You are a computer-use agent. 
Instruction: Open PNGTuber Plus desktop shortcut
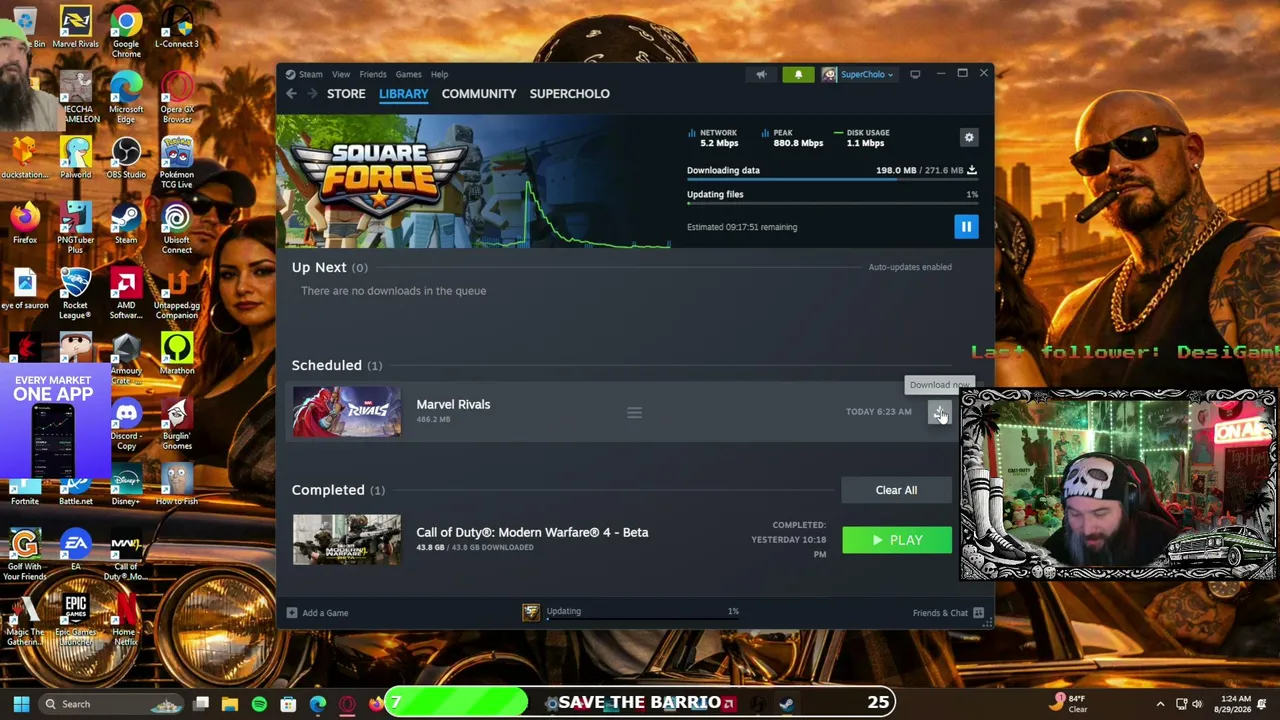tap(75, 228)
